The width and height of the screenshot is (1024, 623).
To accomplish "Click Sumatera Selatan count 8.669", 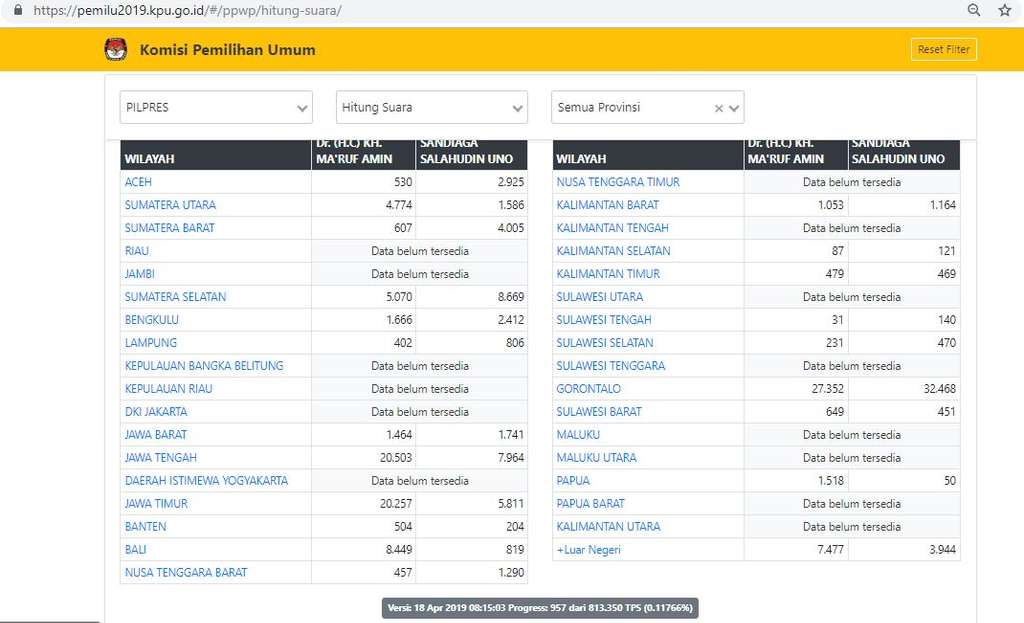I will 511,296.
